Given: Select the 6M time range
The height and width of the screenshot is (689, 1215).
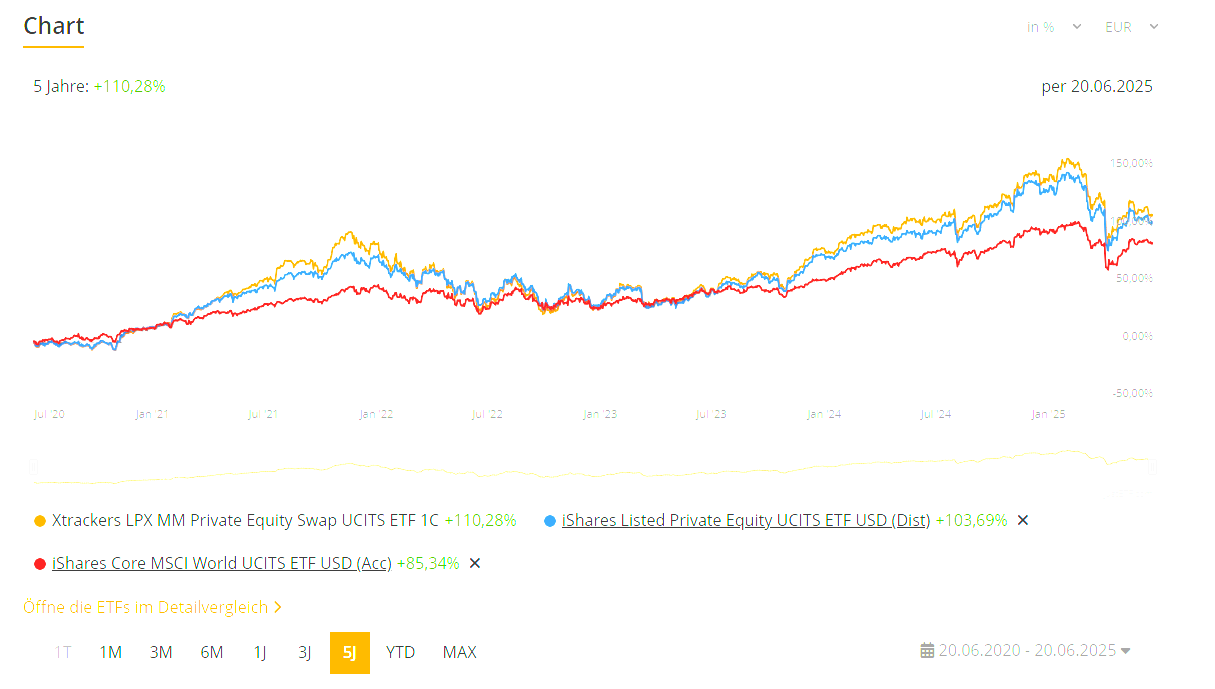Looking at the screenshot, I should [x=212, y=652].
